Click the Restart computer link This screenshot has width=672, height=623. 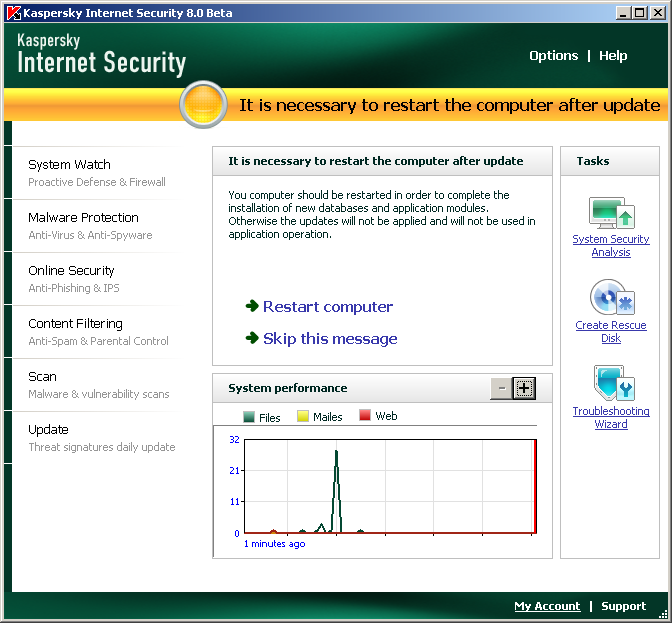point(328,307)
